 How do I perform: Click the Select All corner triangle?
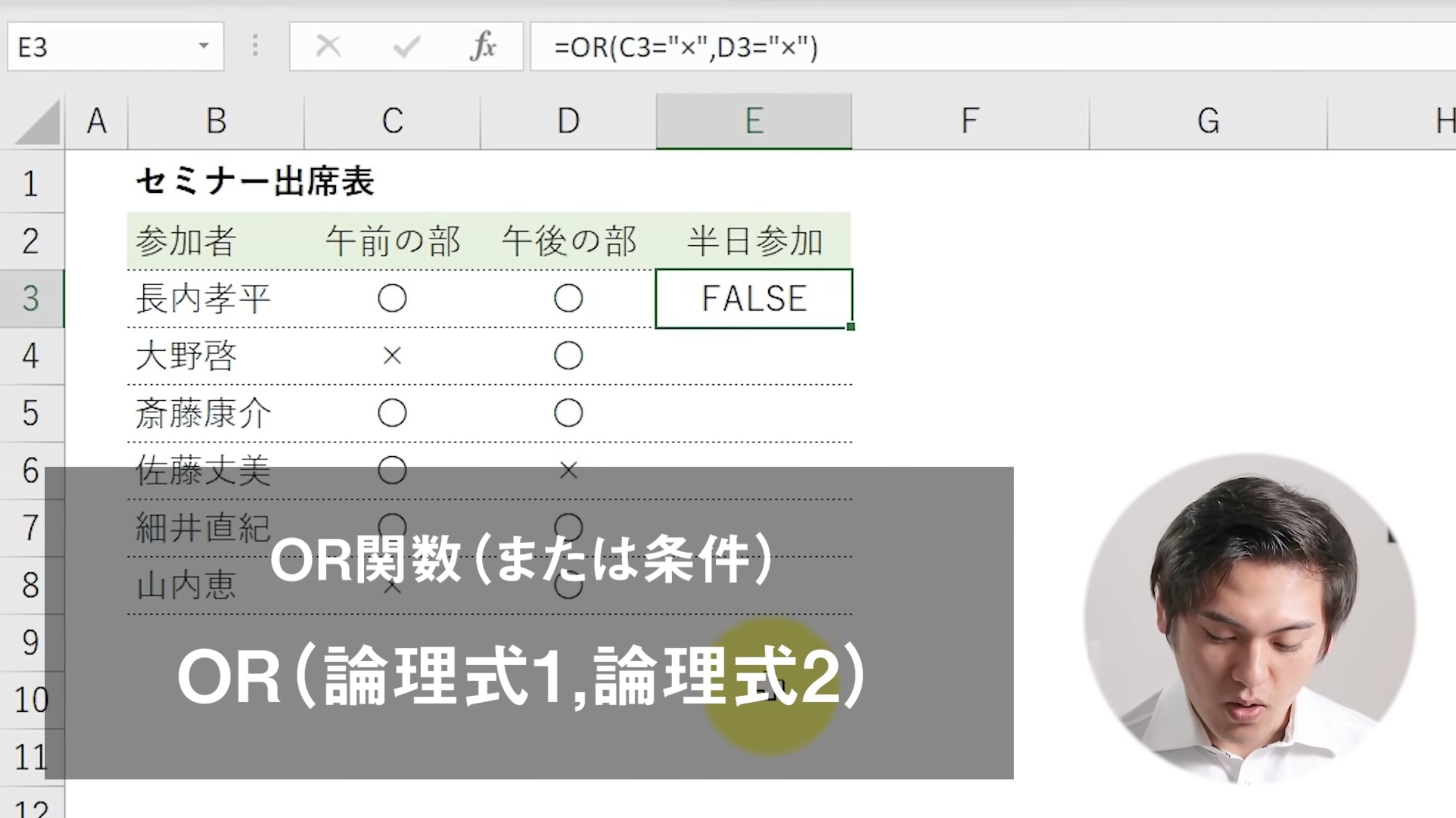click(38, 123)
